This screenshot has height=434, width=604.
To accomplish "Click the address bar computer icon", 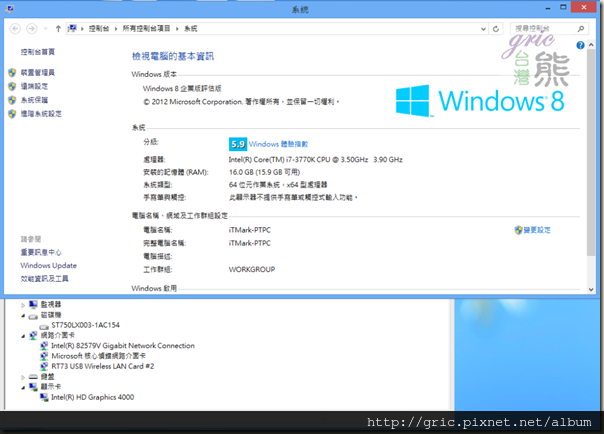I will coord(72,28).
